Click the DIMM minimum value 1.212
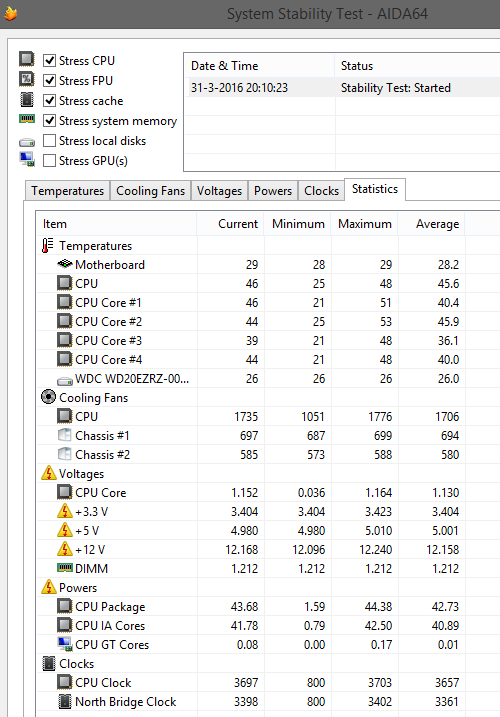 tap(312, 568)
